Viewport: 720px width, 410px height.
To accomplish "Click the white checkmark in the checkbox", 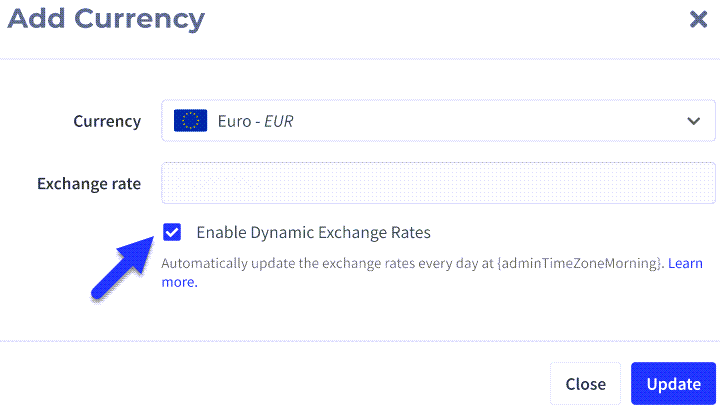I will click(172, 232).
